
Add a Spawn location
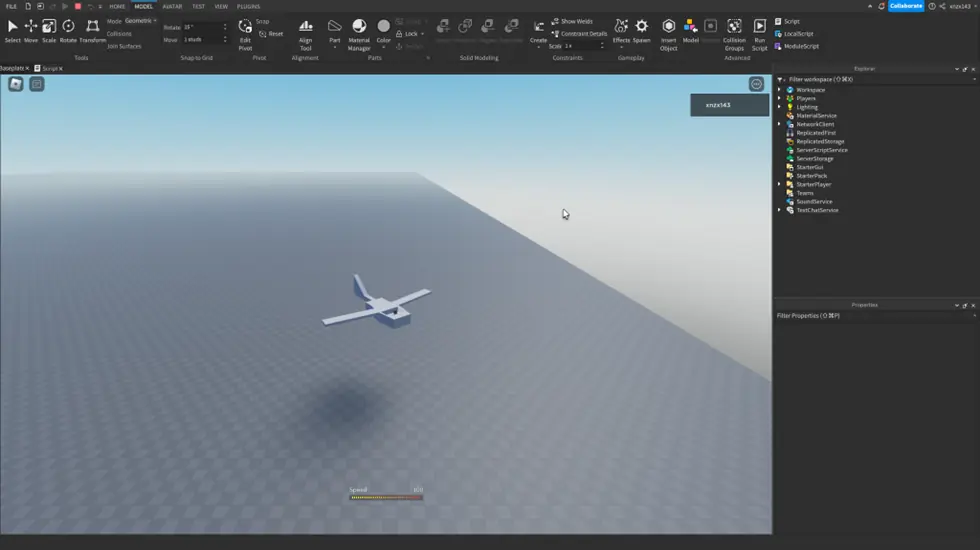tap(642, 31)
